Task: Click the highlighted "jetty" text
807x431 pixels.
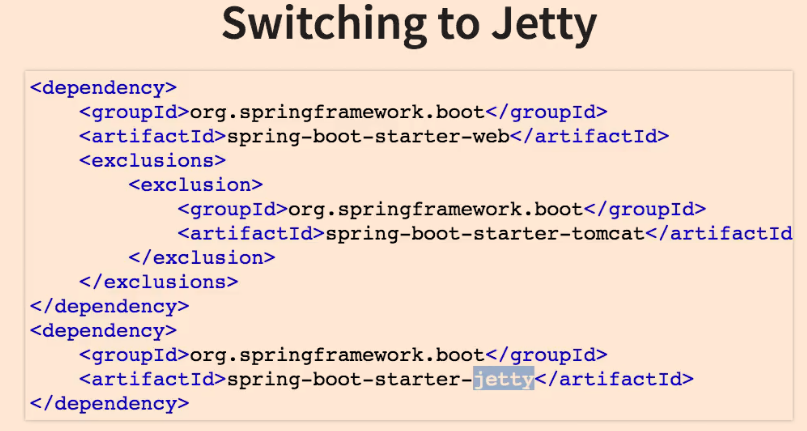Action: pos(504,379)
